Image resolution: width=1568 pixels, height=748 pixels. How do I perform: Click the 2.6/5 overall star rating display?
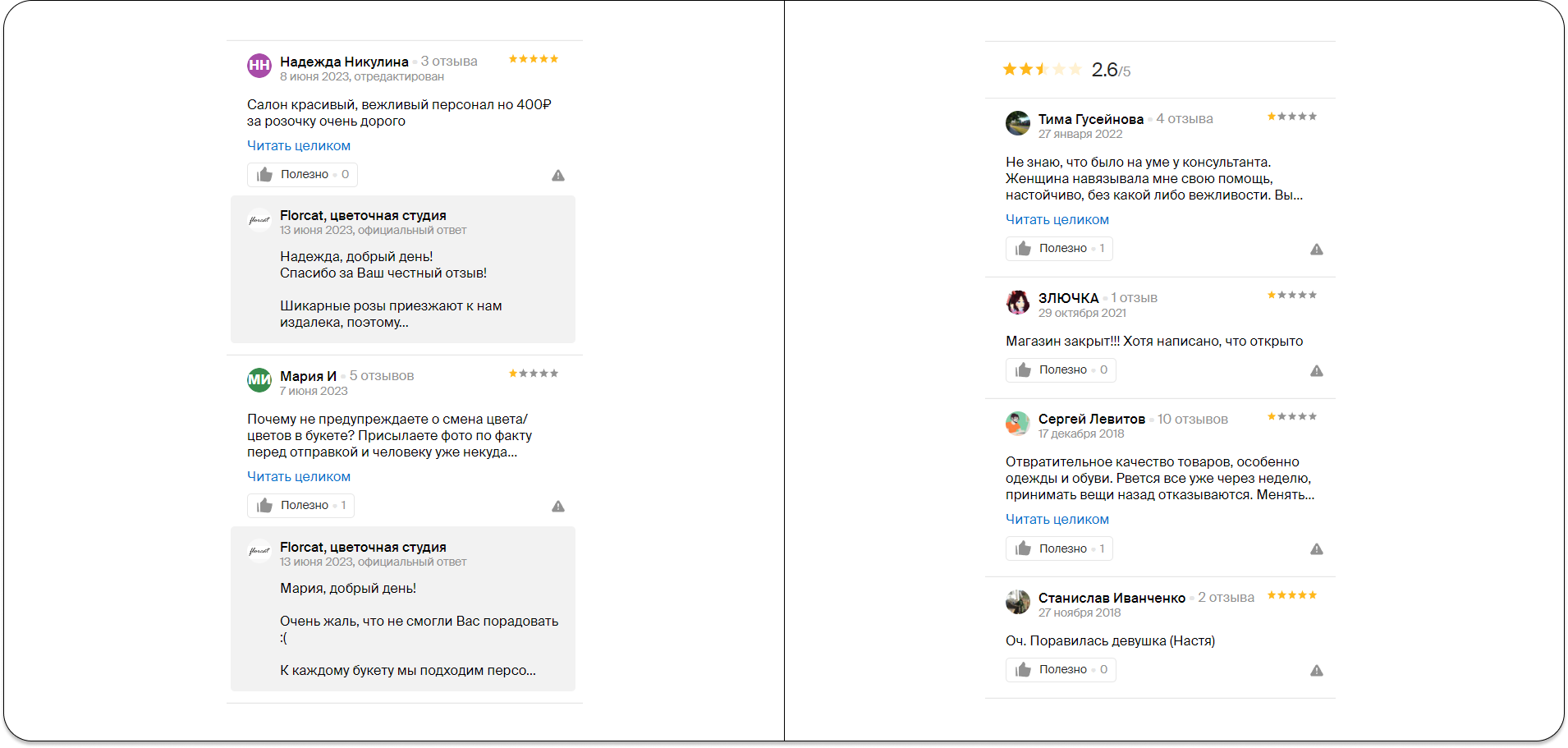coord(1066,70)
